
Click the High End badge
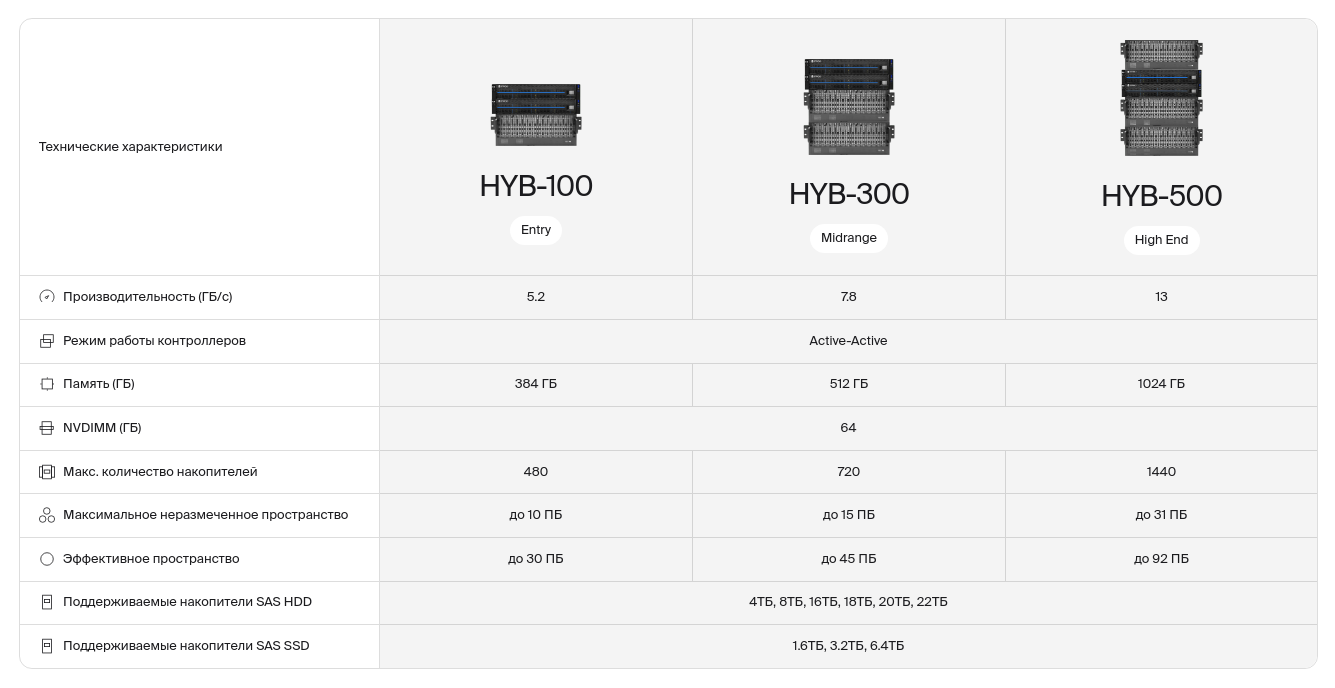pos(1161,240)
